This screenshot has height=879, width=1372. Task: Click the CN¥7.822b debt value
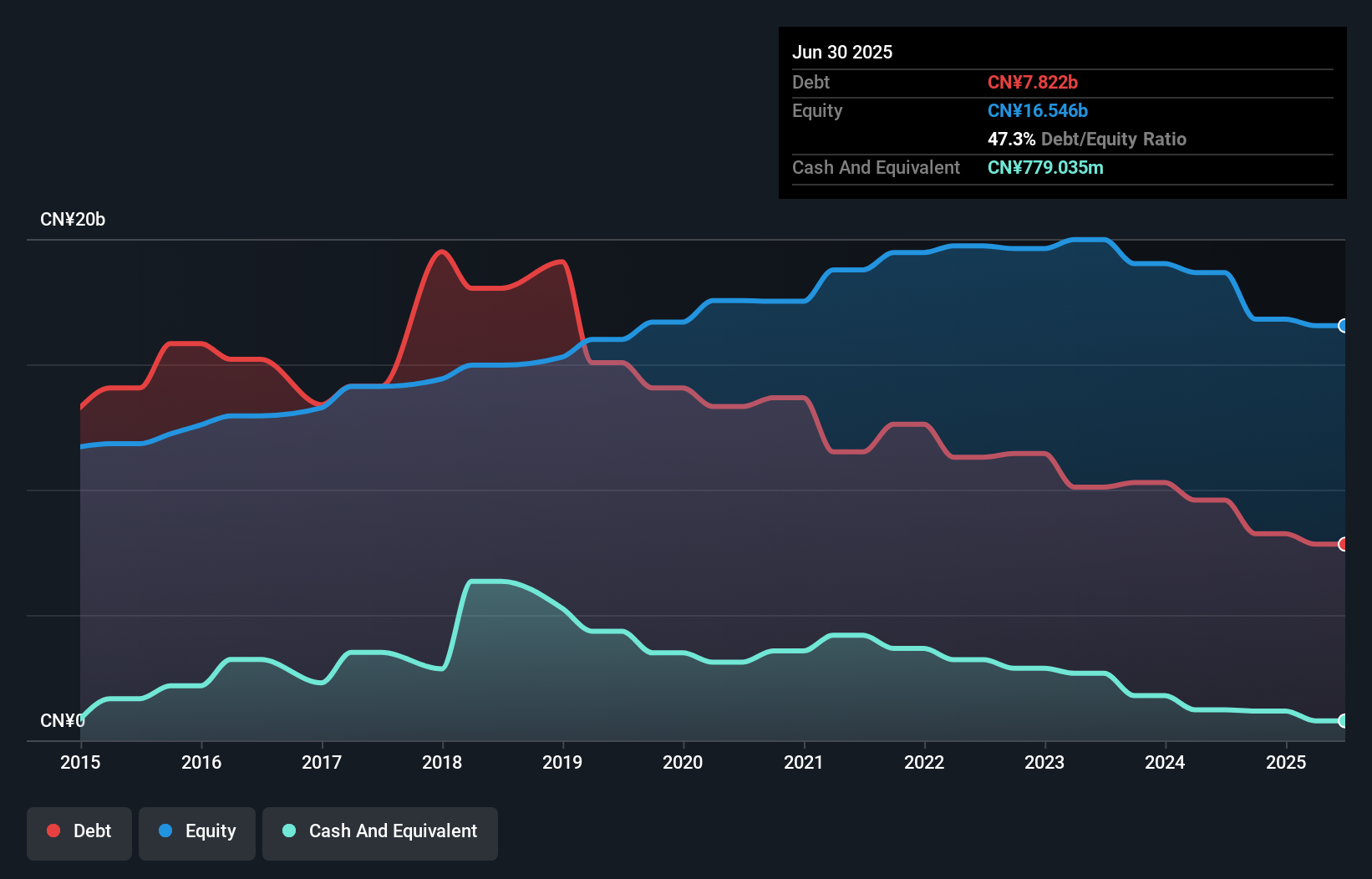click(x=1033, y=82)
